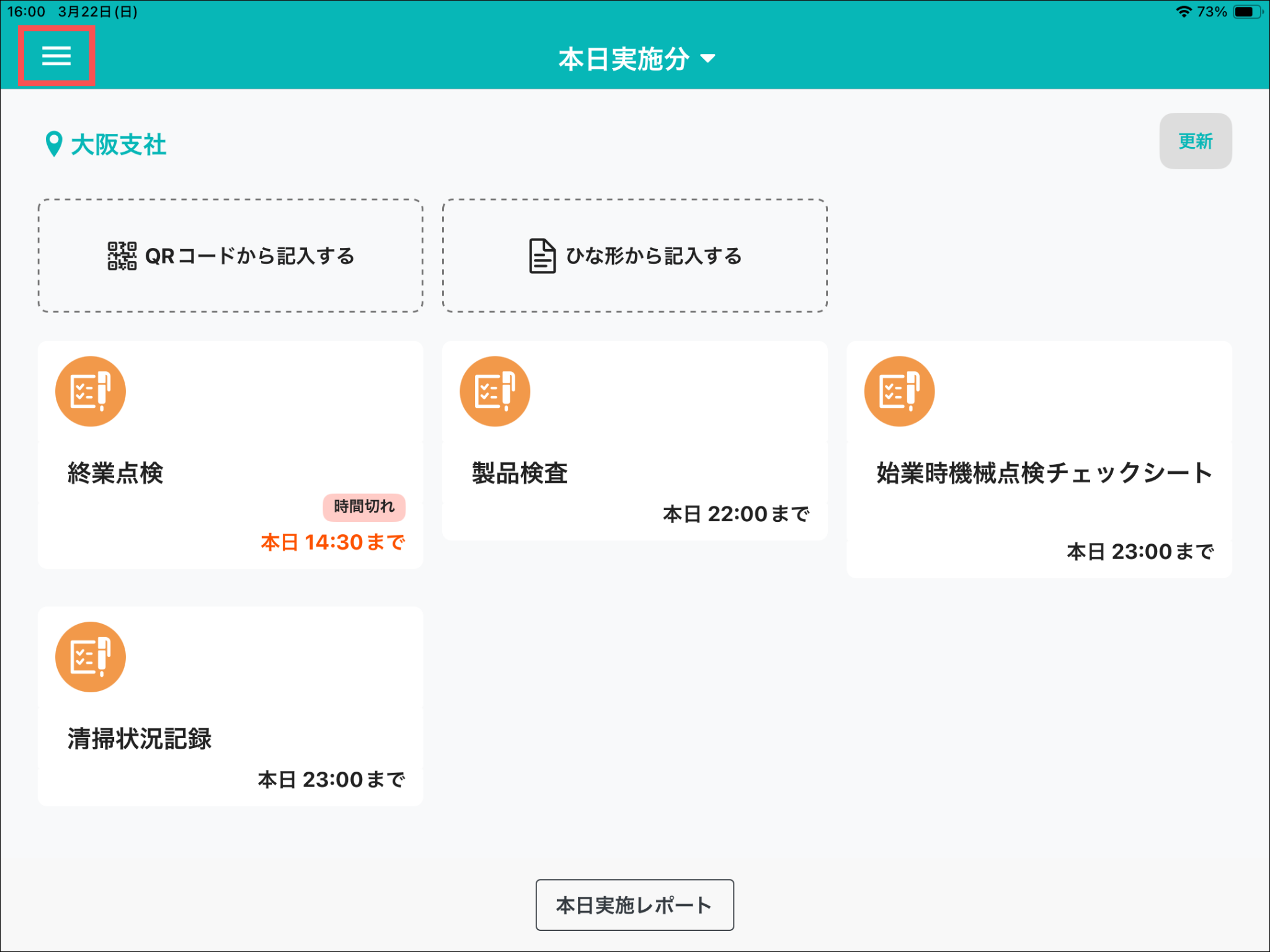
Task: Open the 本日実施分 title selector
Action: [x=624, y=59]
